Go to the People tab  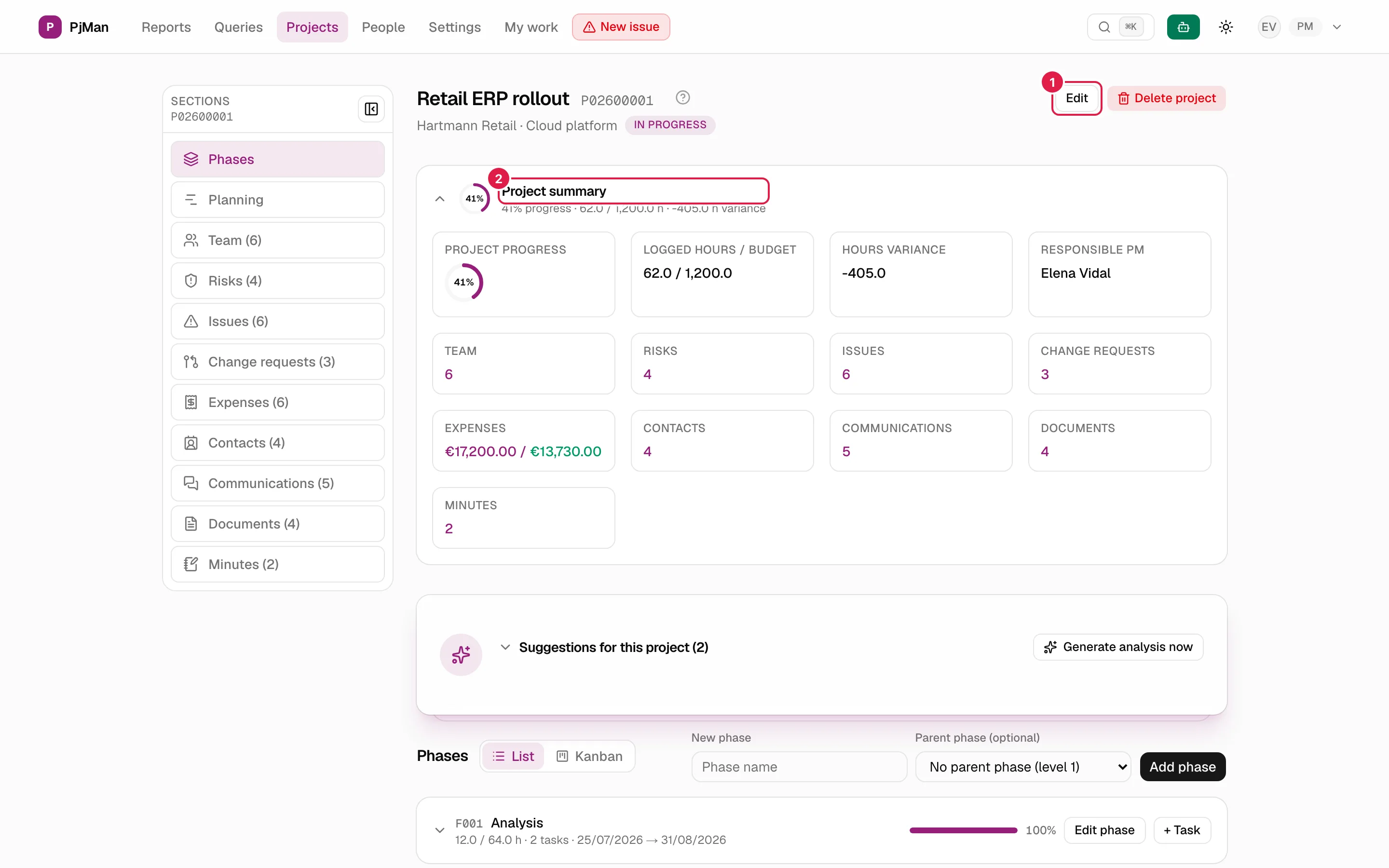click(x=383, y=27)
